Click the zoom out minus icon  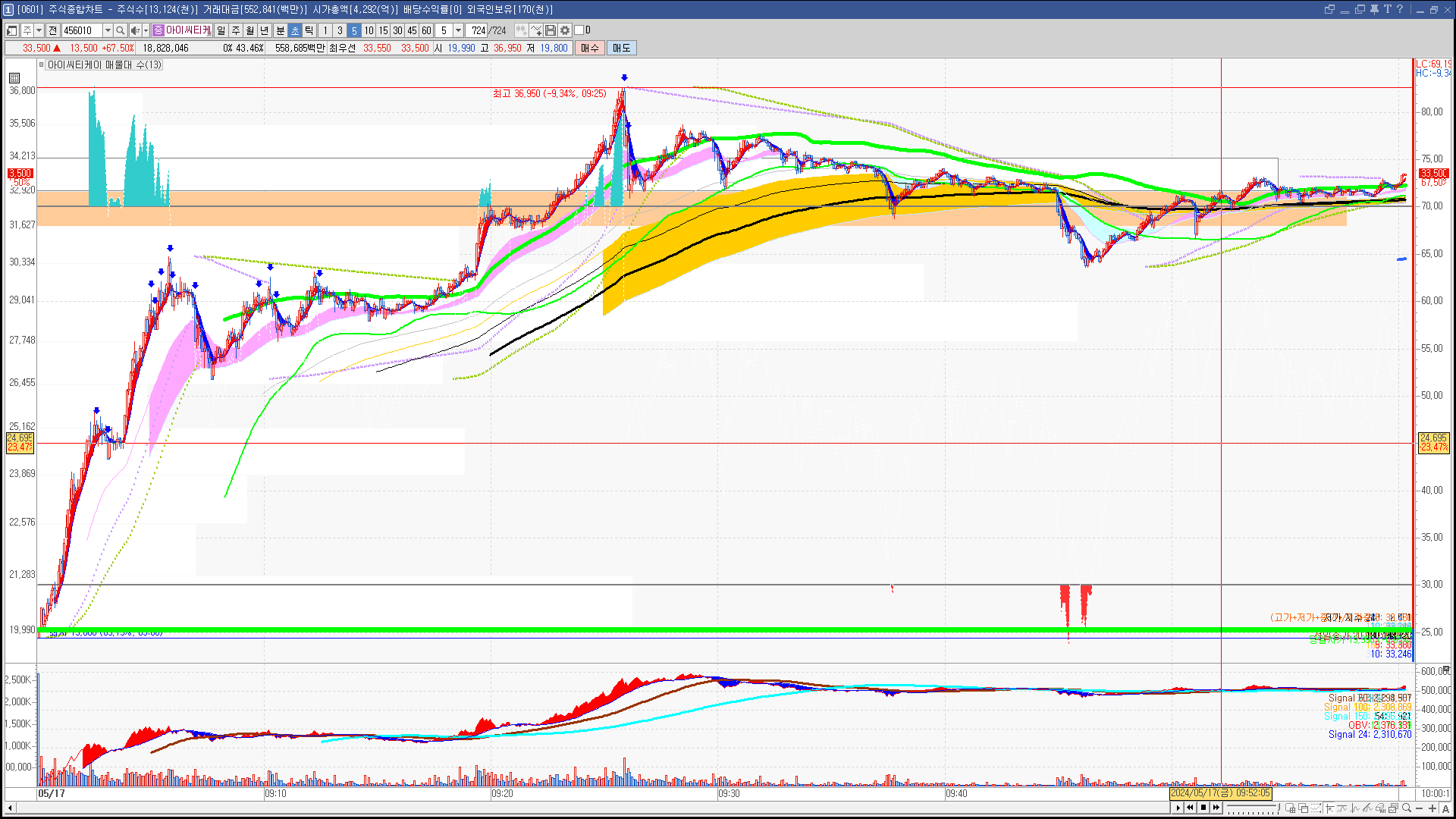pos(1420,808)
